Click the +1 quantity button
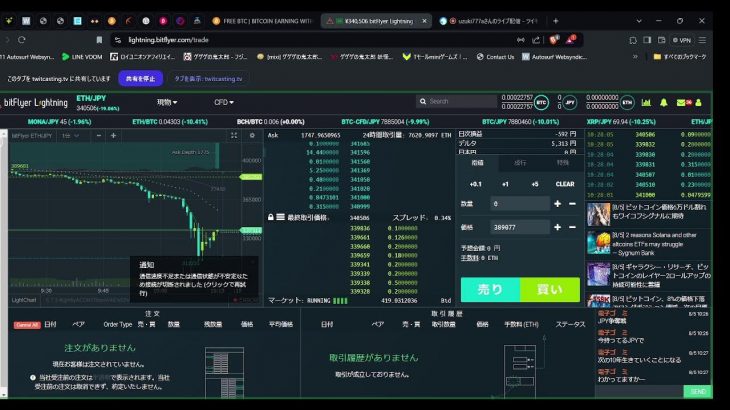Image resolution: width=730 pixels, height=410 pixels. pyautogui.click(x=505, y=184)
